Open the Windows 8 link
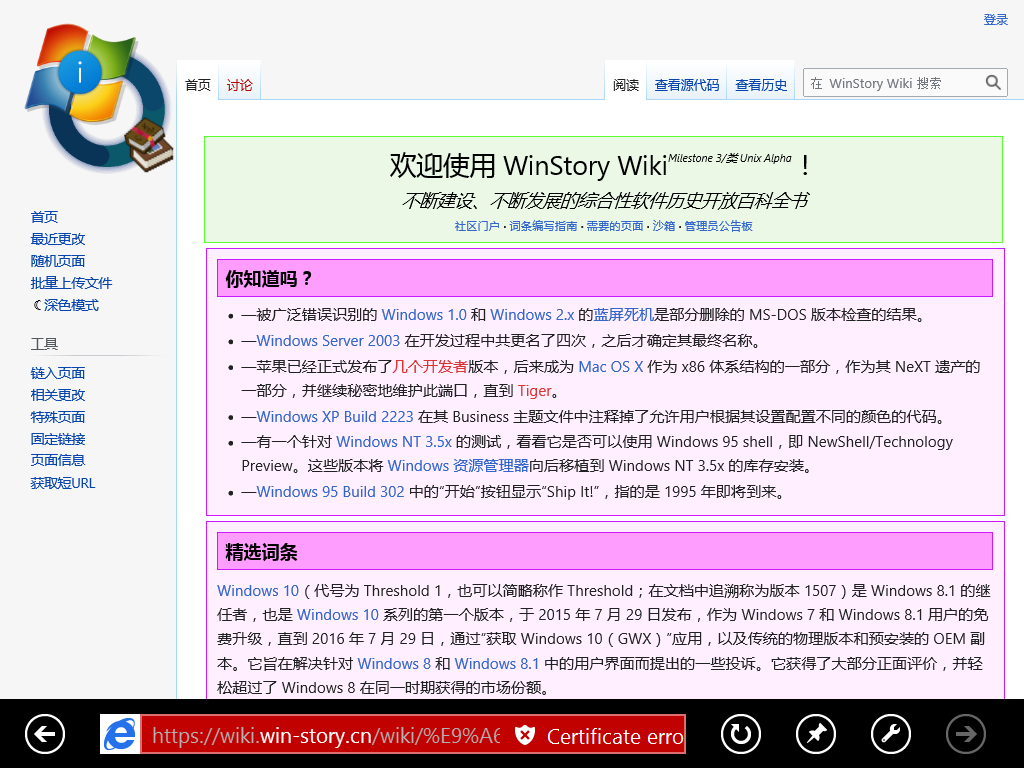 394,664
